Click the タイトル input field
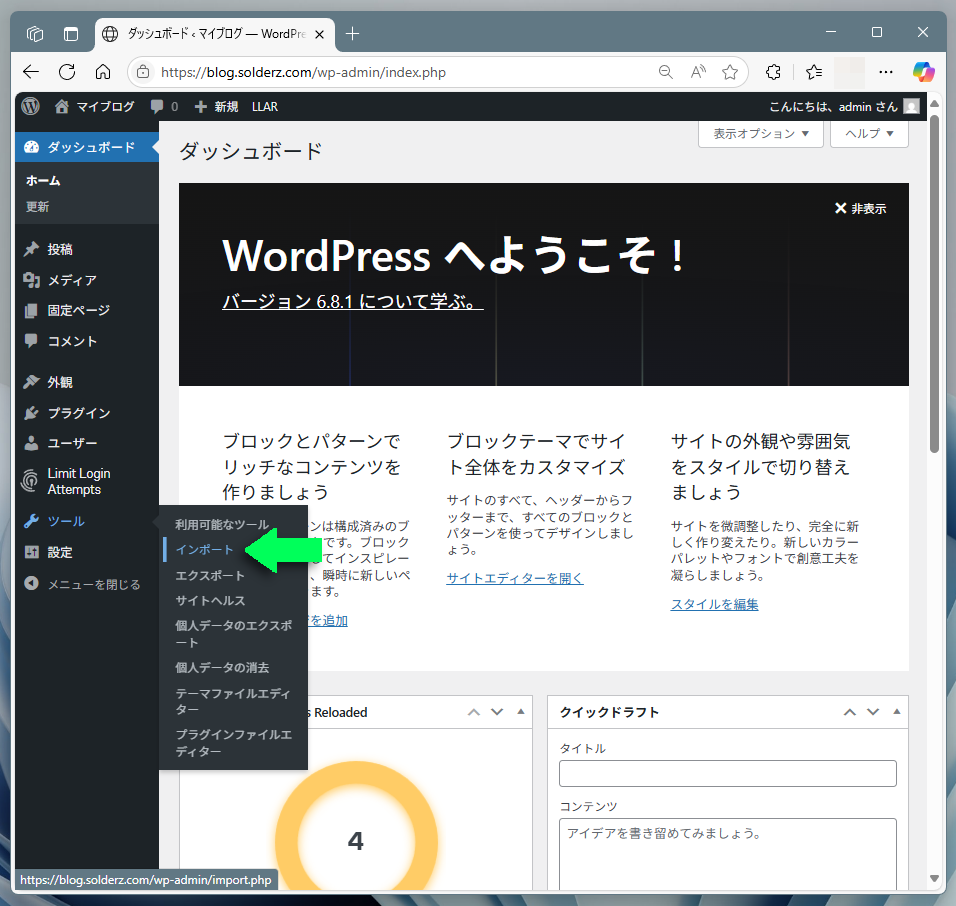Image resolution: width=956 pixels, height=906 pixels. (x=727, y=774)
